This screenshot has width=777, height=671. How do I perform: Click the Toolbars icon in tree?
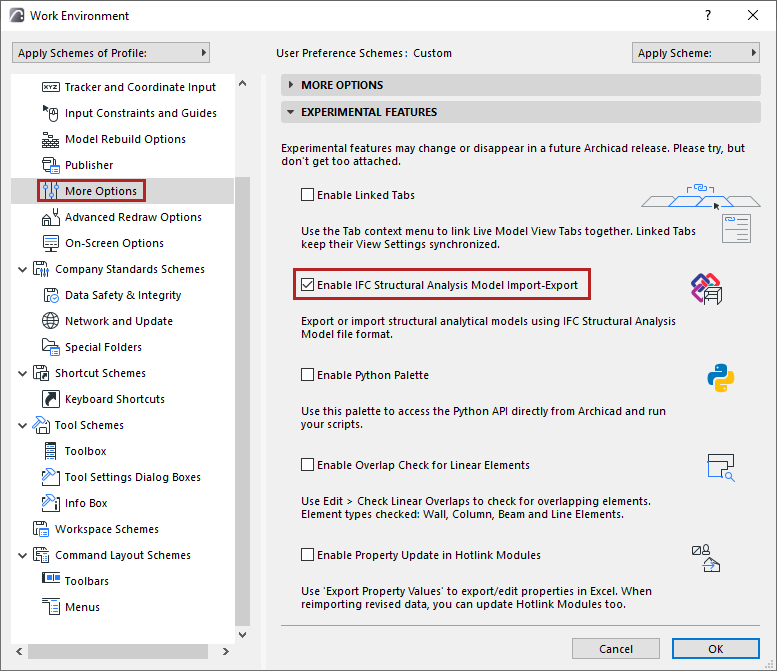pos(51,578)
